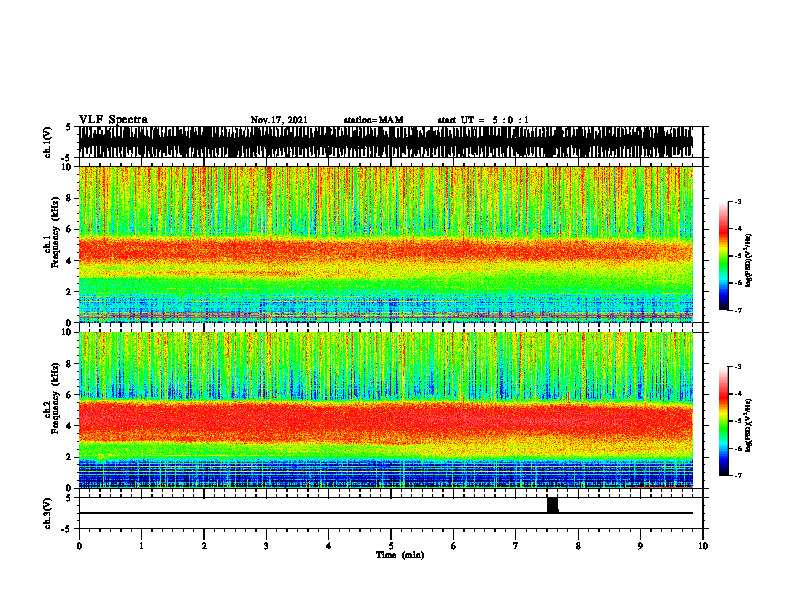Click the "-5" tick on ch.3(V) axis
The image size is (792, 612).
click(67, 529)
